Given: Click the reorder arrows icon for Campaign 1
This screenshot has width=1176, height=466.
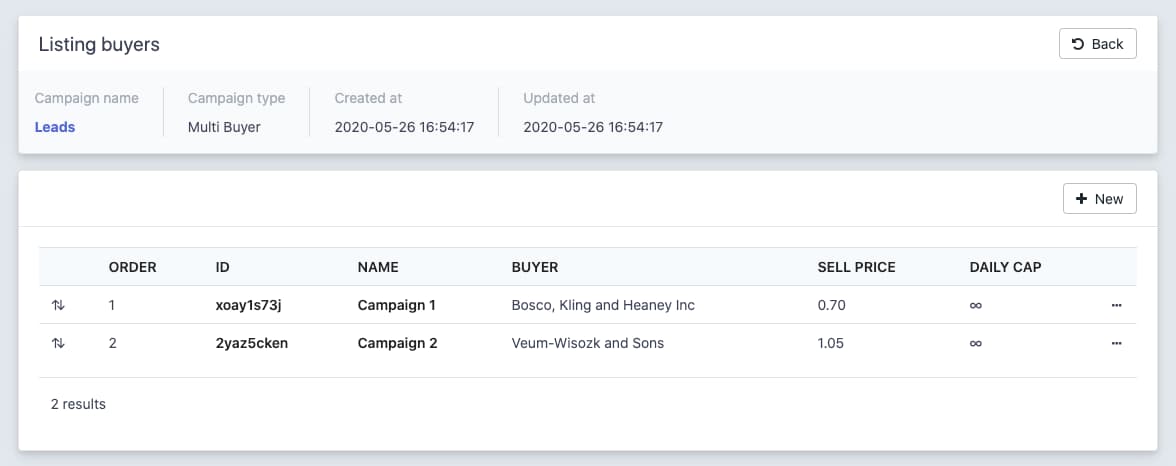Looking at the screenshot, I should [58, 305].
